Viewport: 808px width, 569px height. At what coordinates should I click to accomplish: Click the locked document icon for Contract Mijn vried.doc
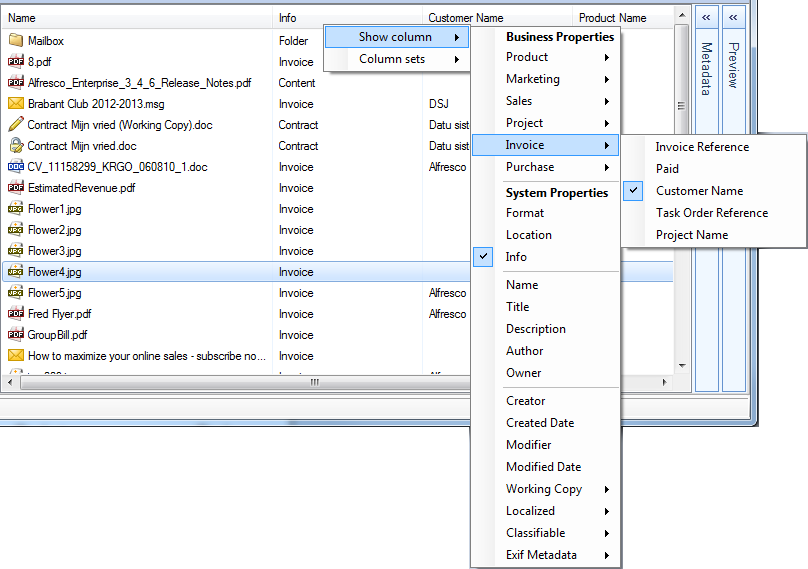[15, 146]
